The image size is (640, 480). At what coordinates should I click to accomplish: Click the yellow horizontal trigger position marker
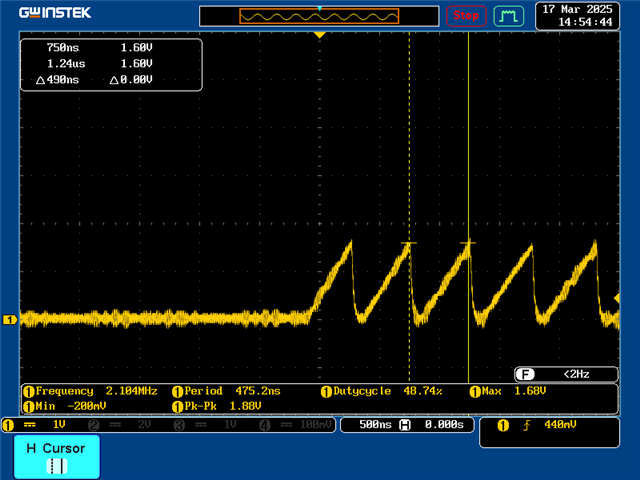tap(320, 35)
